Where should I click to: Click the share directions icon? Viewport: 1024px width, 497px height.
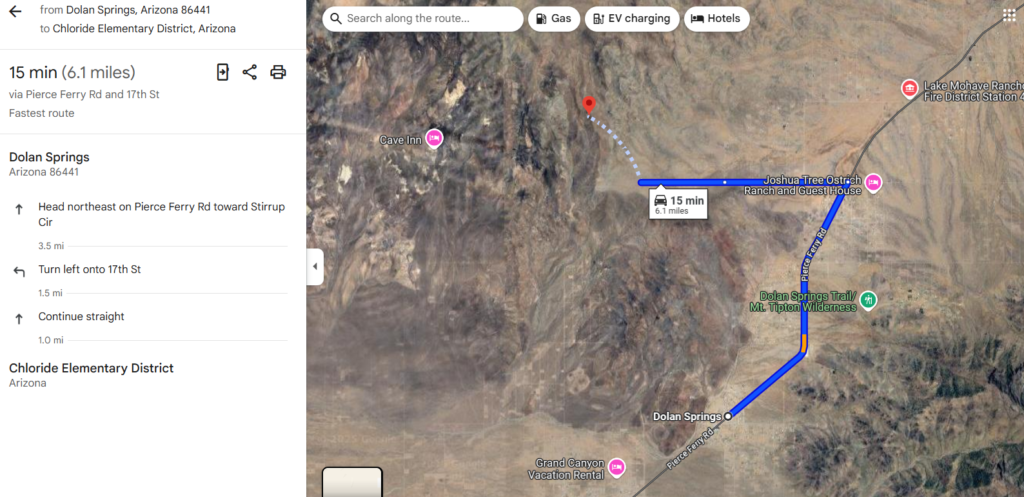click(249, 72)
